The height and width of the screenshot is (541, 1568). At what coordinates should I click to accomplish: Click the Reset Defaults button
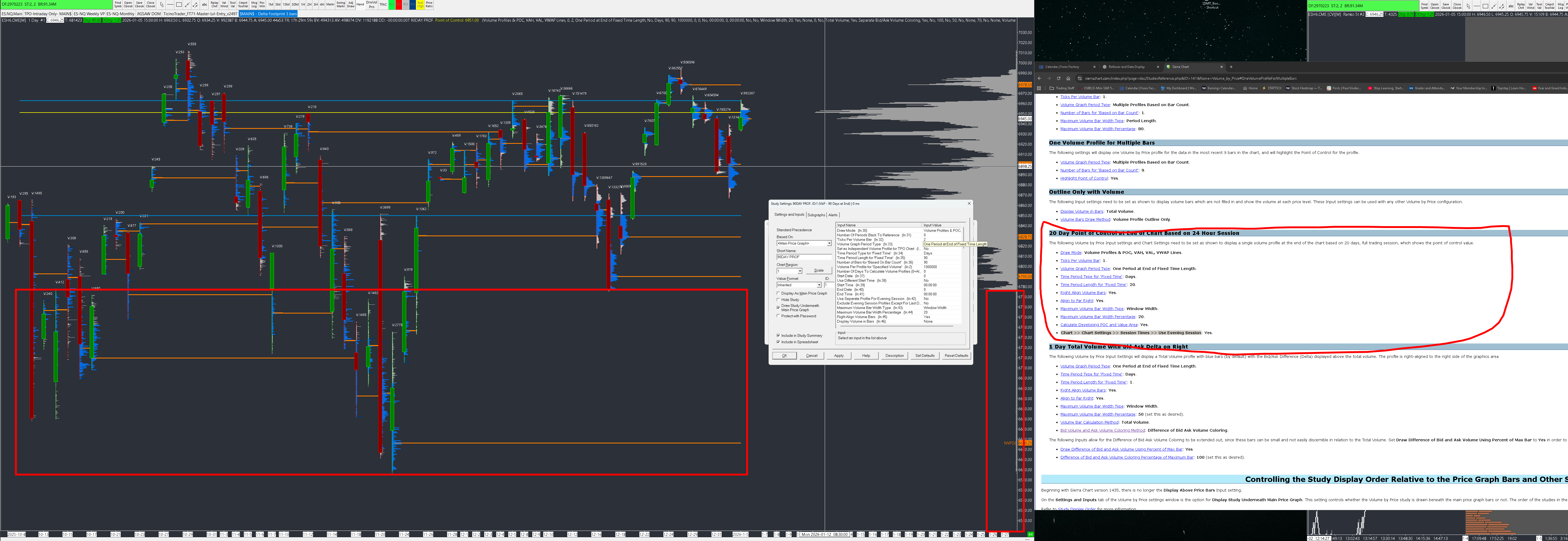(956, 356)
